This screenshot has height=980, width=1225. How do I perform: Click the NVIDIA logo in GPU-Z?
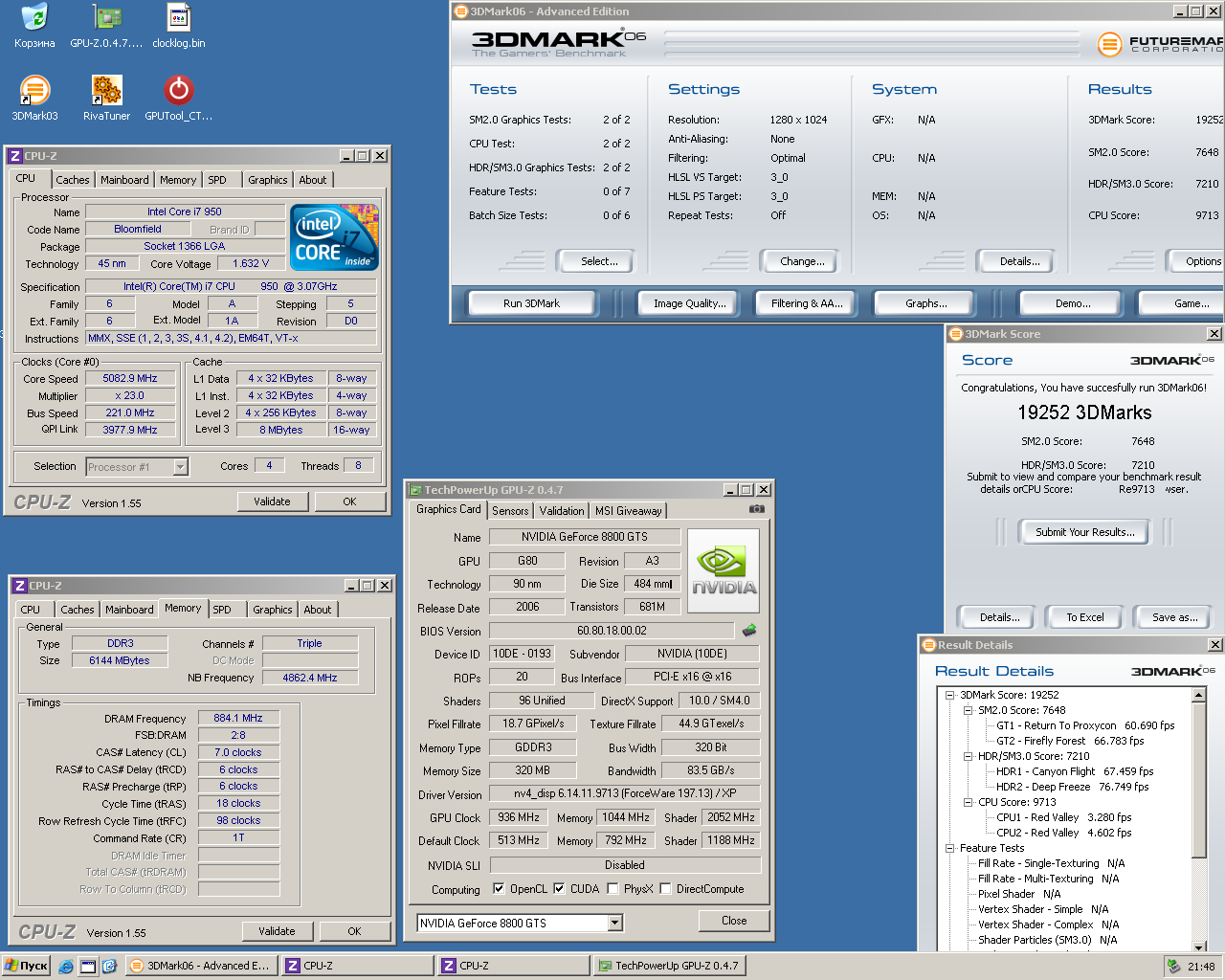724,571
